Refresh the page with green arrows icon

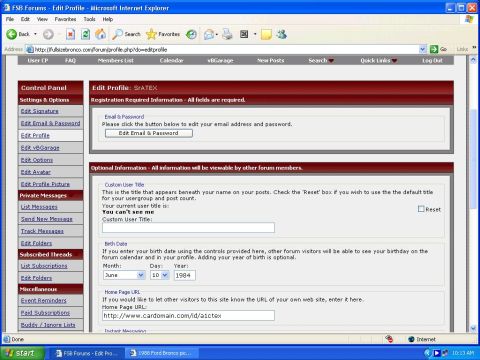point(86,34)
